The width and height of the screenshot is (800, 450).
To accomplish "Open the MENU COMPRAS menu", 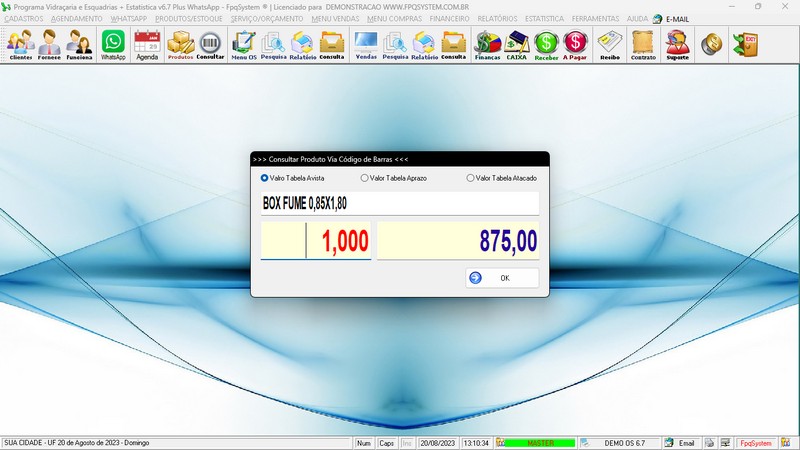I will pyautogui.click(x=394, y=19).
